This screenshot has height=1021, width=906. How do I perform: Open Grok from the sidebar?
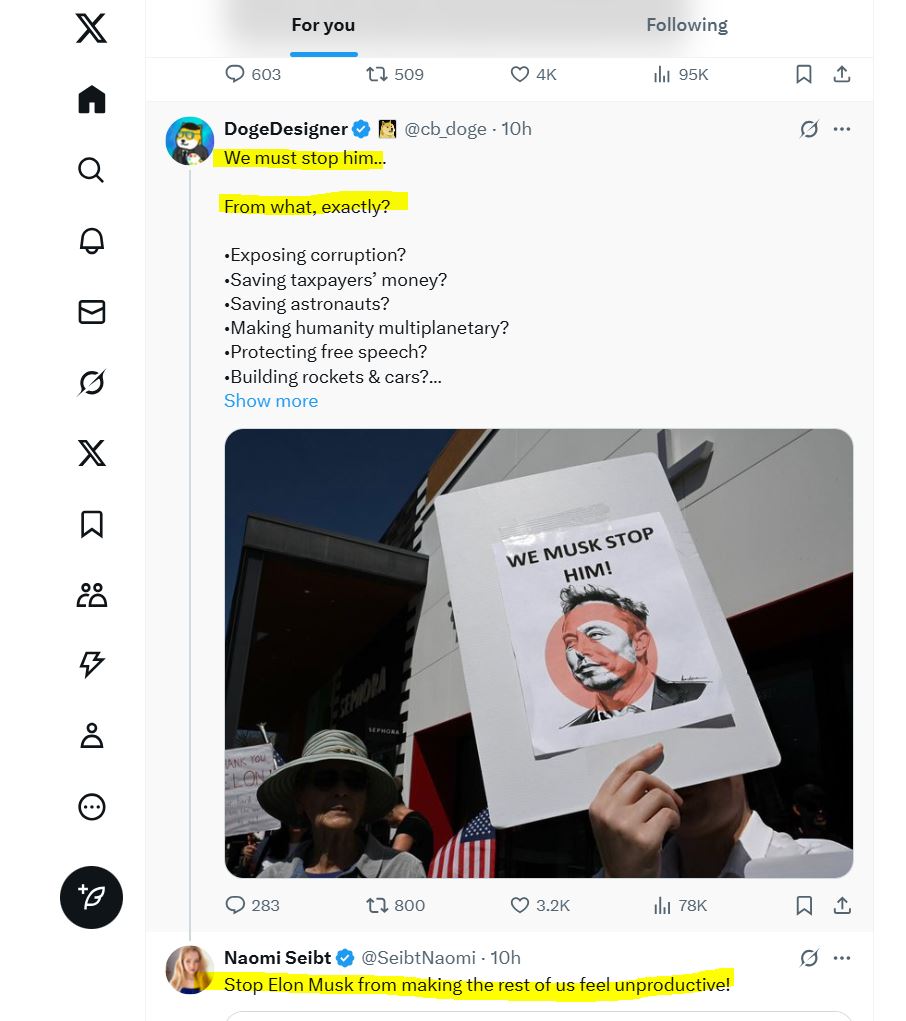[91, 383]
